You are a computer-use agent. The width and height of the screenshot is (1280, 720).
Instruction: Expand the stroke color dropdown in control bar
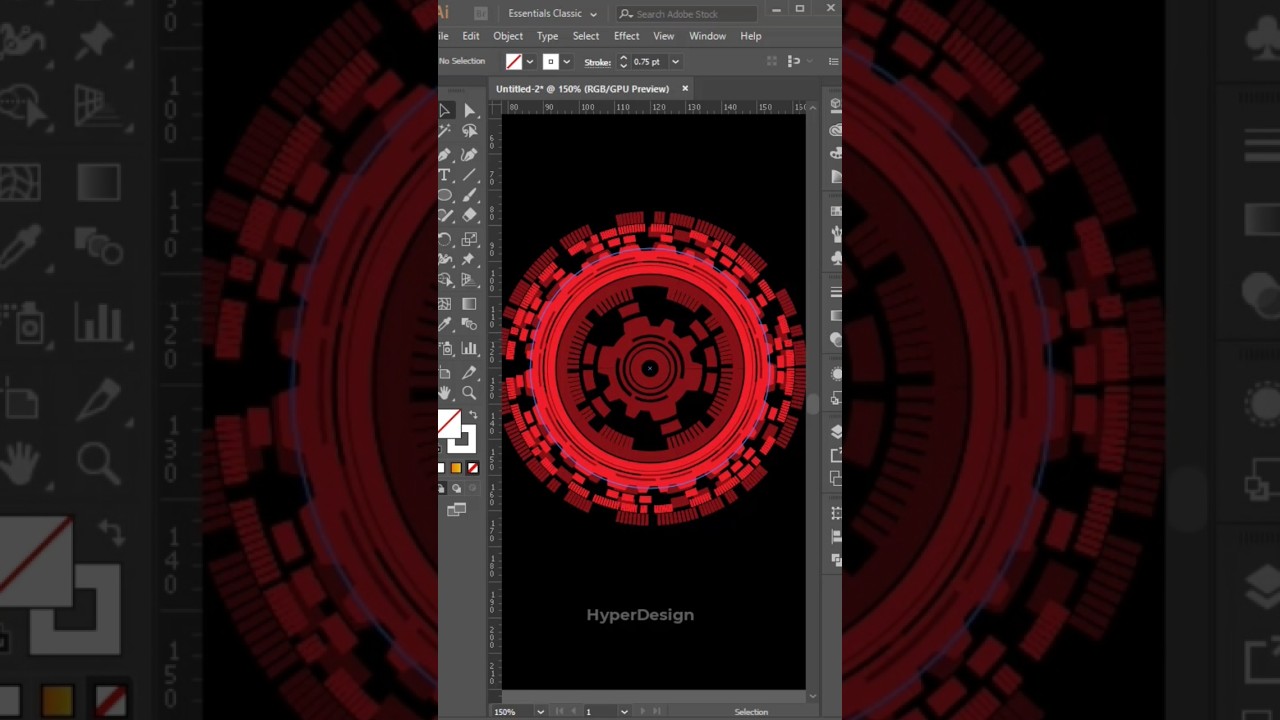click(566, 62)
